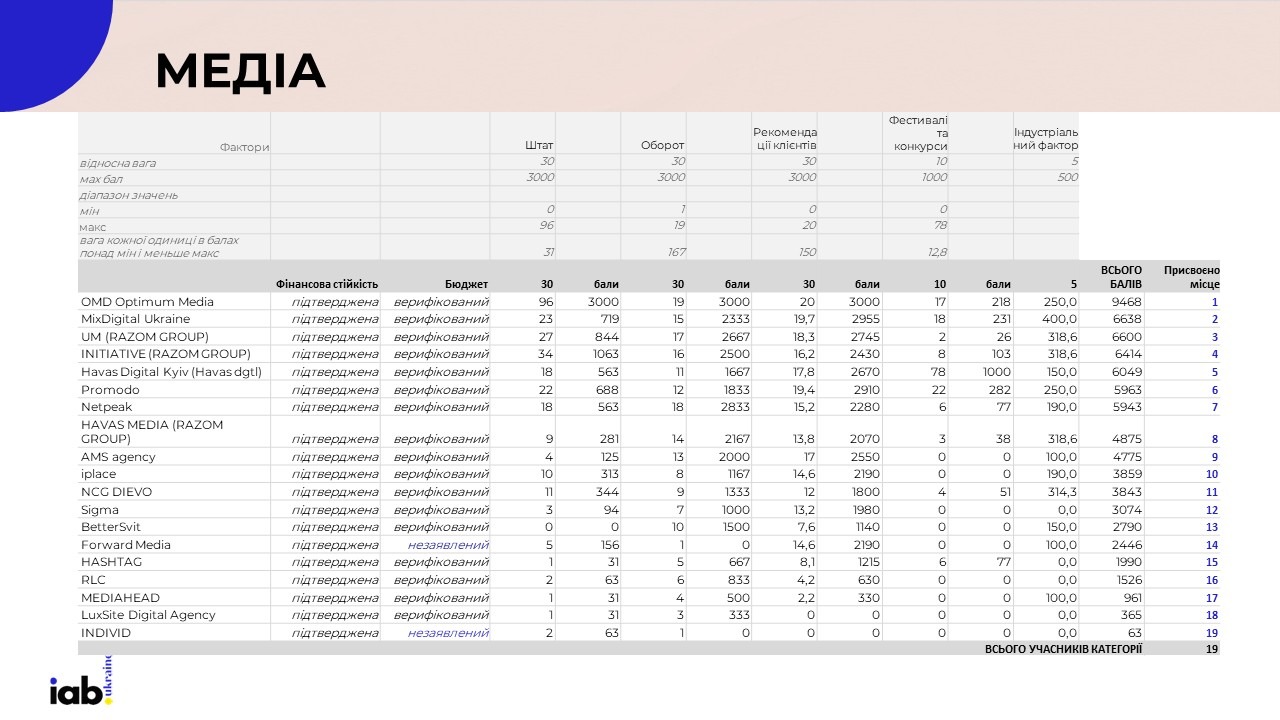Viewport: 1280px width, 720px height.
Task: Click the Присвоєно місце column header
Action: [x=1191, y=277]
